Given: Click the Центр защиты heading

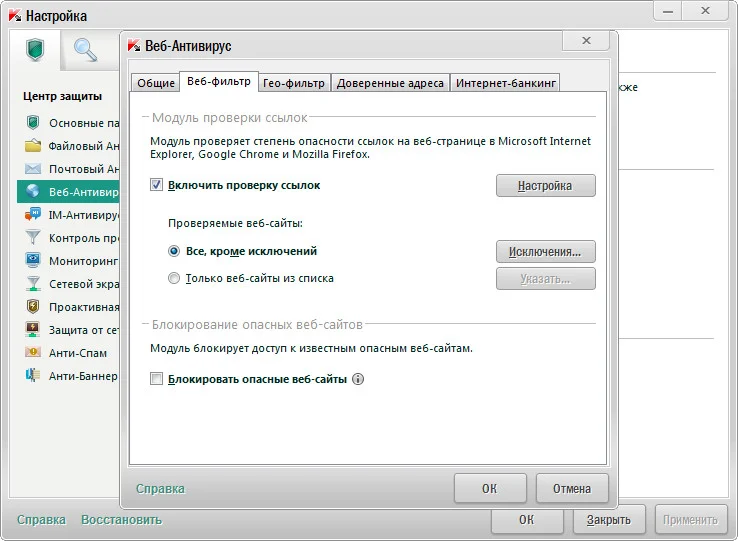Looking at the screenshot, I should tap(63, 96).
